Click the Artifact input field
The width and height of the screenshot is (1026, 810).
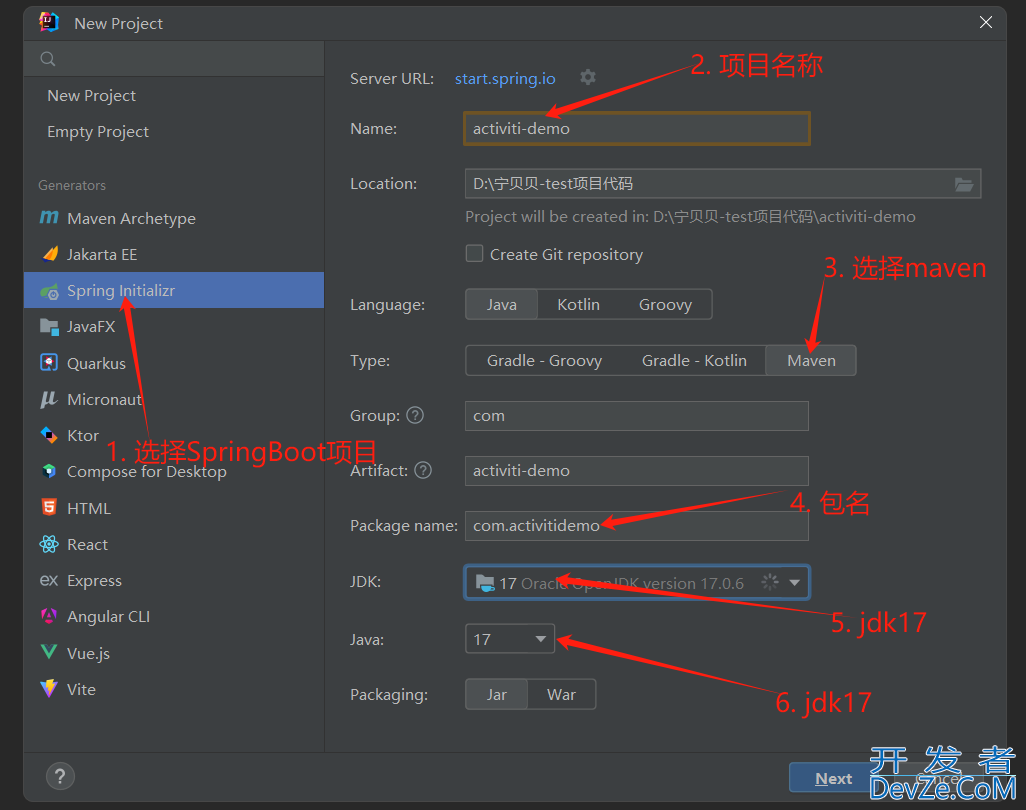tap(637, 470)
